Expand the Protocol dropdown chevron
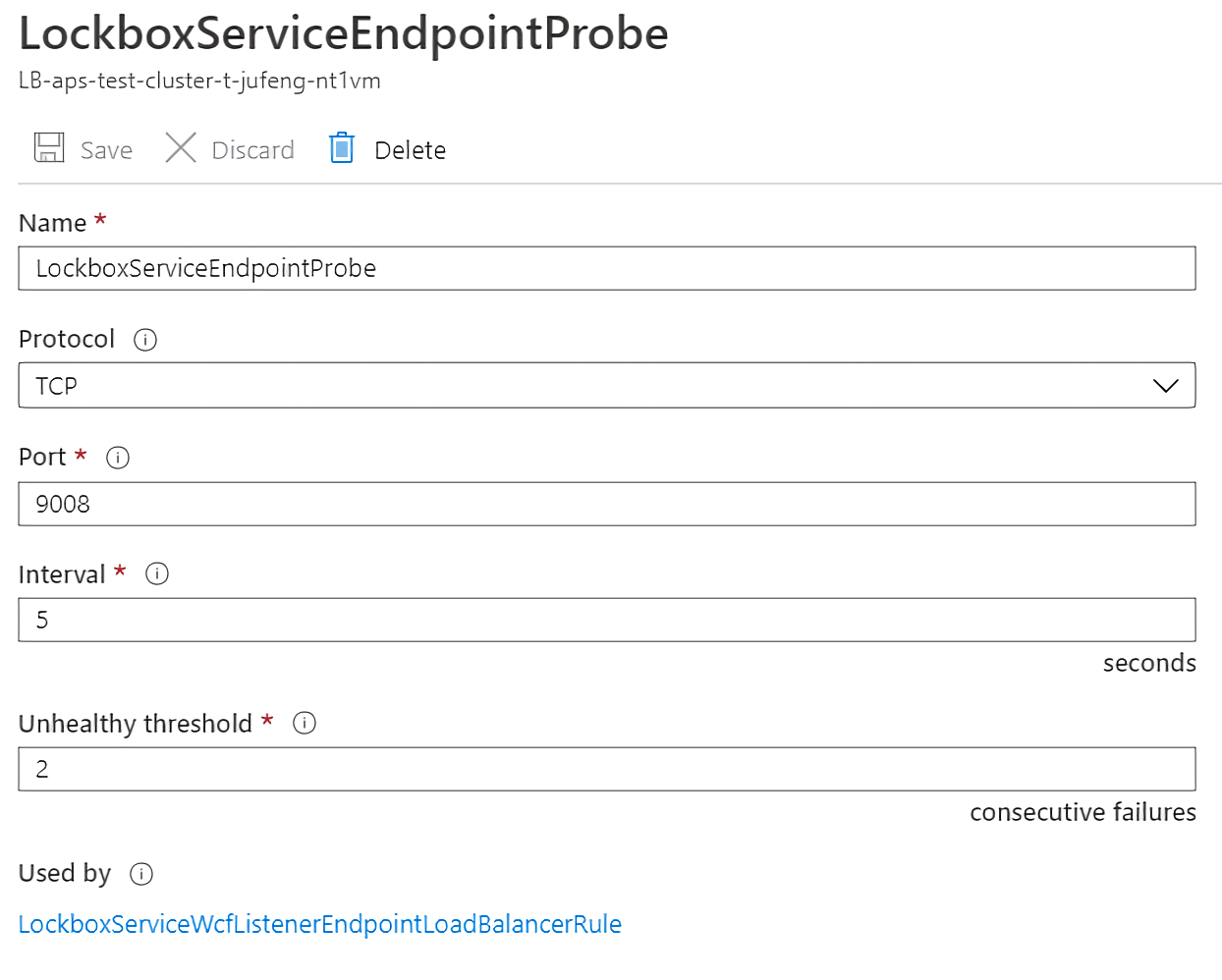The height and width of the screenshot is (980, 1222). click(1165, 386)
